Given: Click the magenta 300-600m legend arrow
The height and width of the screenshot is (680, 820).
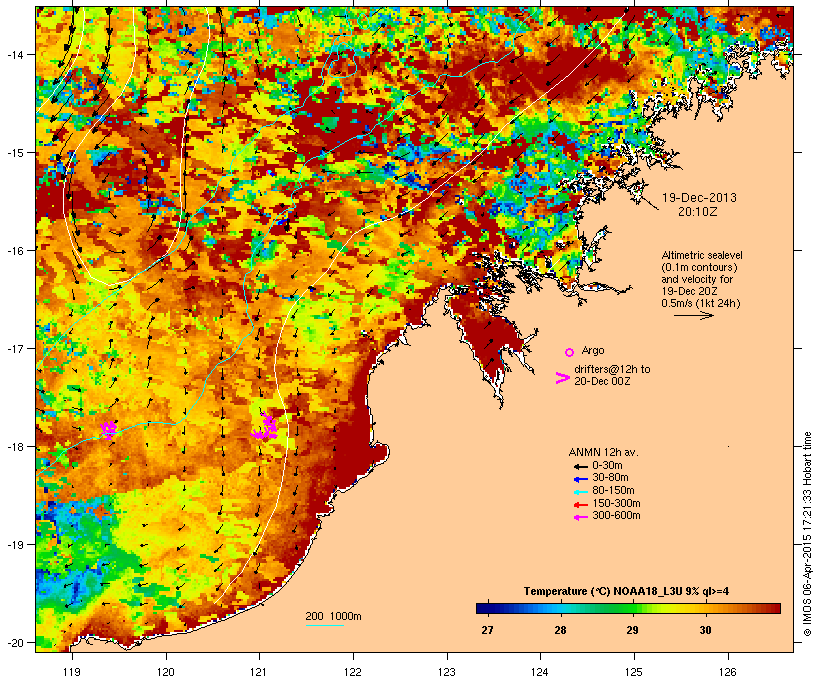Looking at the screenshot, I should coord(580,517).
